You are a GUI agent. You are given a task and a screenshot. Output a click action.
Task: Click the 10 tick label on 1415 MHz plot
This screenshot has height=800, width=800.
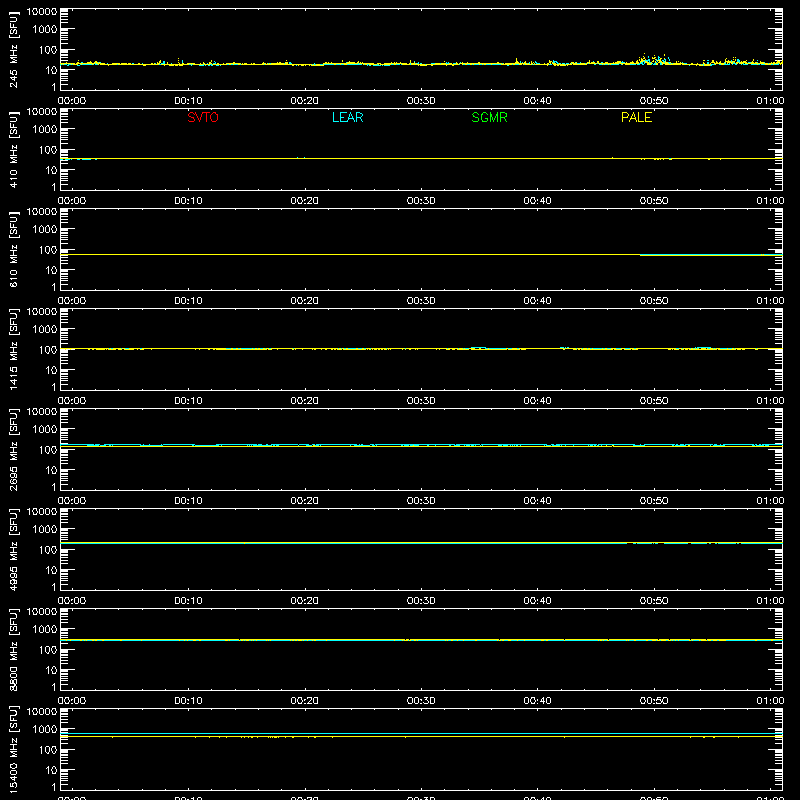pos(51,370)
